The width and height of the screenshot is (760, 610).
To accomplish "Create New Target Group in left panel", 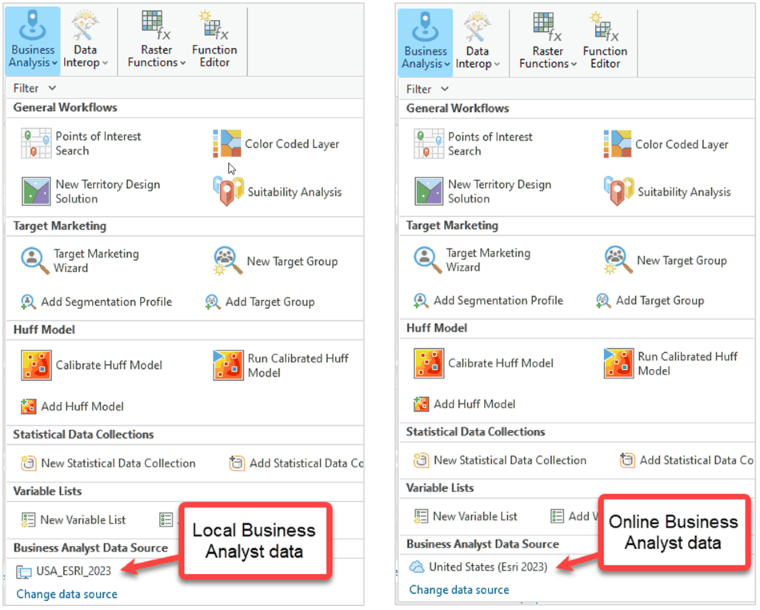I will (x=275, y=261).
